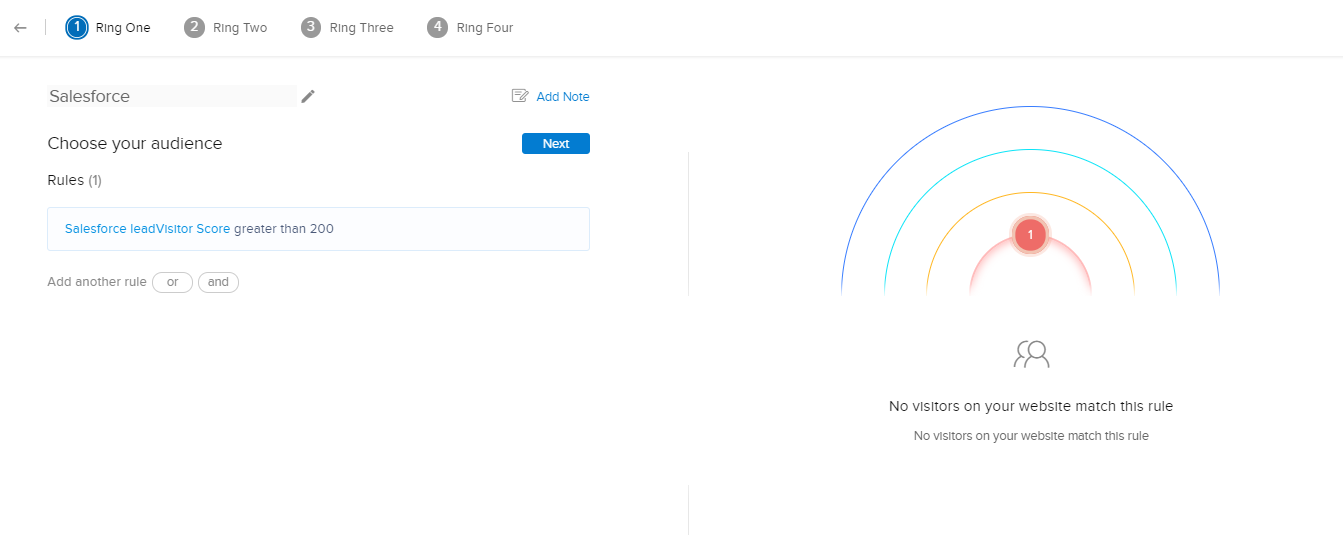Add another rule with "and"
Image resolution: width=1343 pixels, height=535 pixels.
(x=218, y=282)
